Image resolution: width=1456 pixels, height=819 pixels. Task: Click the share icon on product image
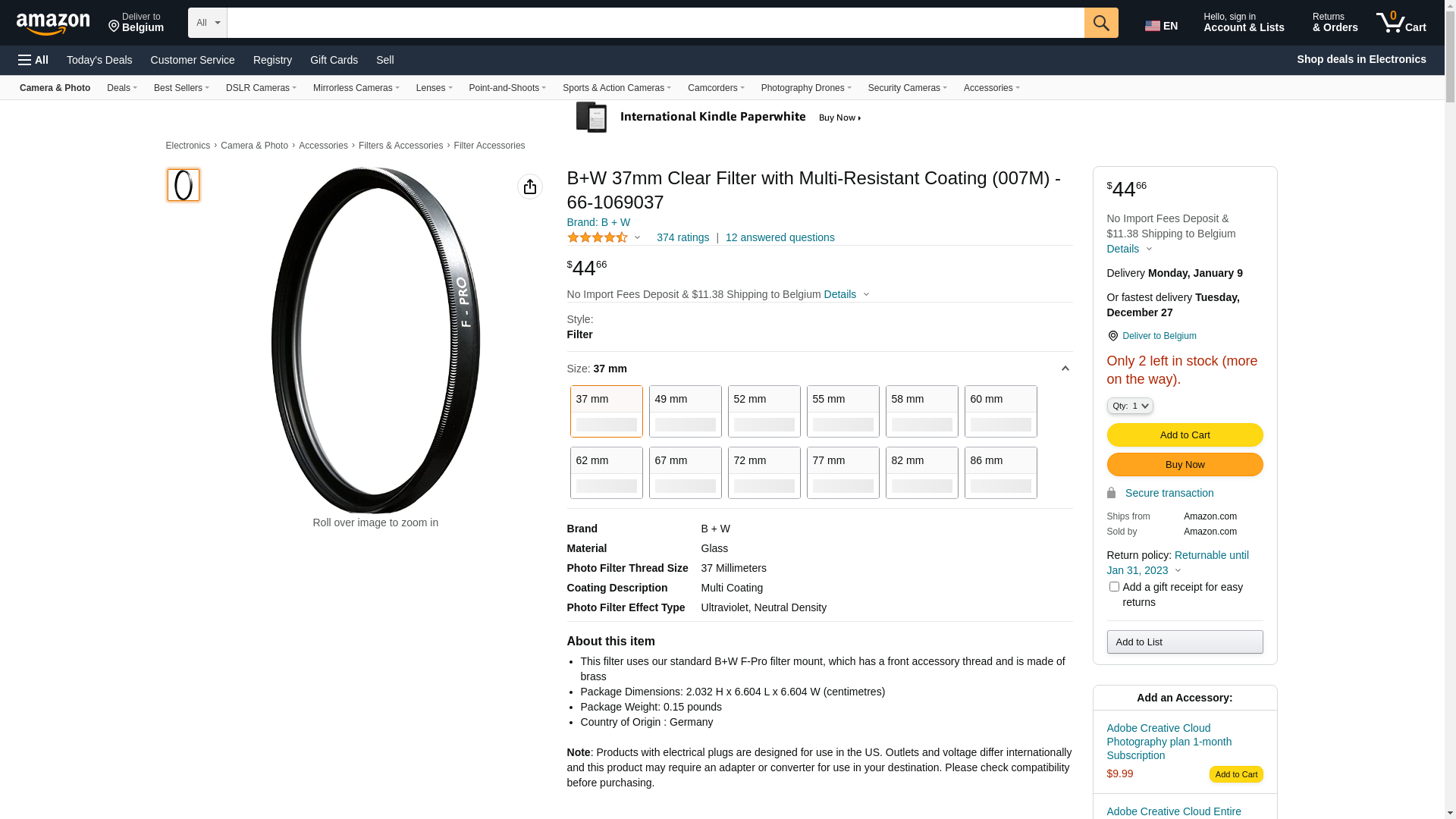click(x=530, y=187)
